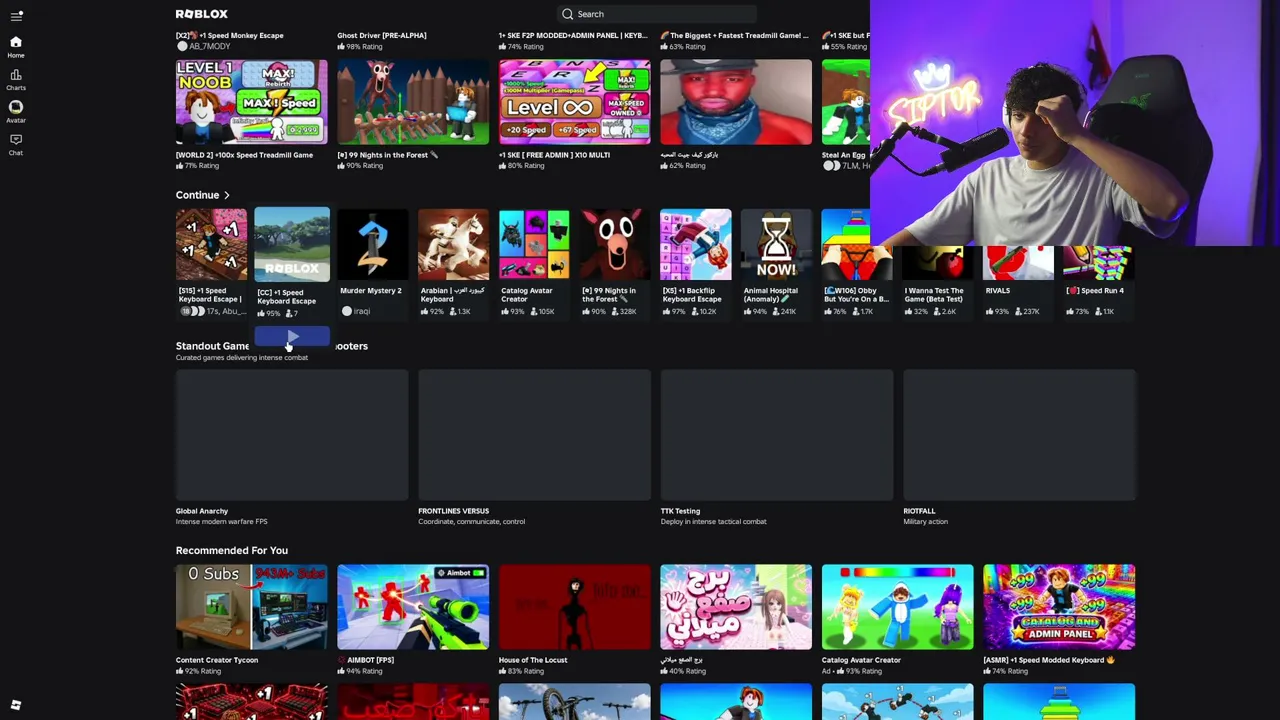Click The Biggest + Fastest Treadmill Game title

point(734,35)
